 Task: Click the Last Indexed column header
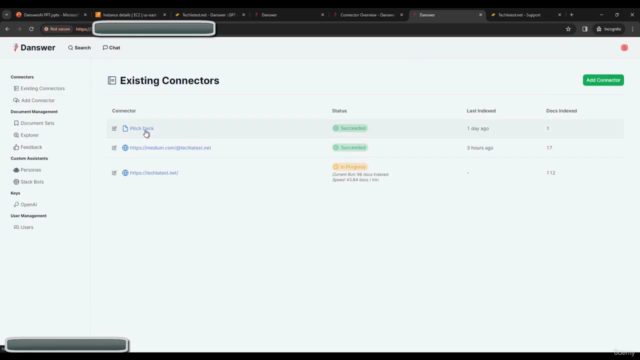(481, 111)
